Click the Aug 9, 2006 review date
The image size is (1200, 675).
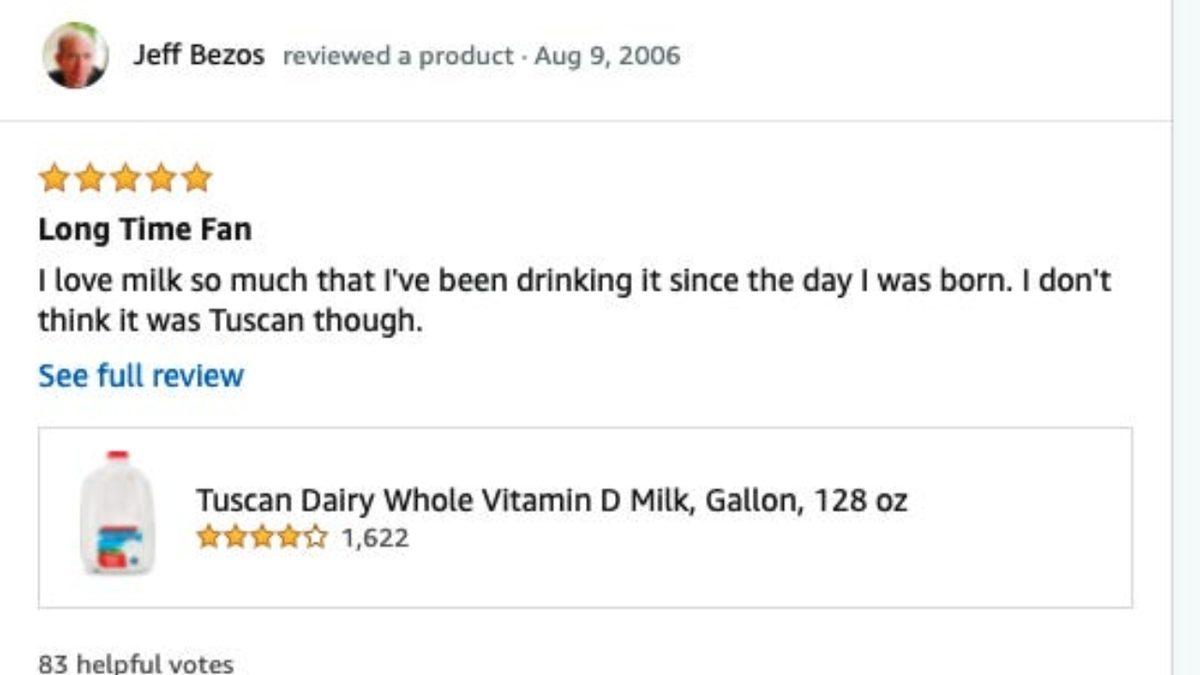click(607, 56)
